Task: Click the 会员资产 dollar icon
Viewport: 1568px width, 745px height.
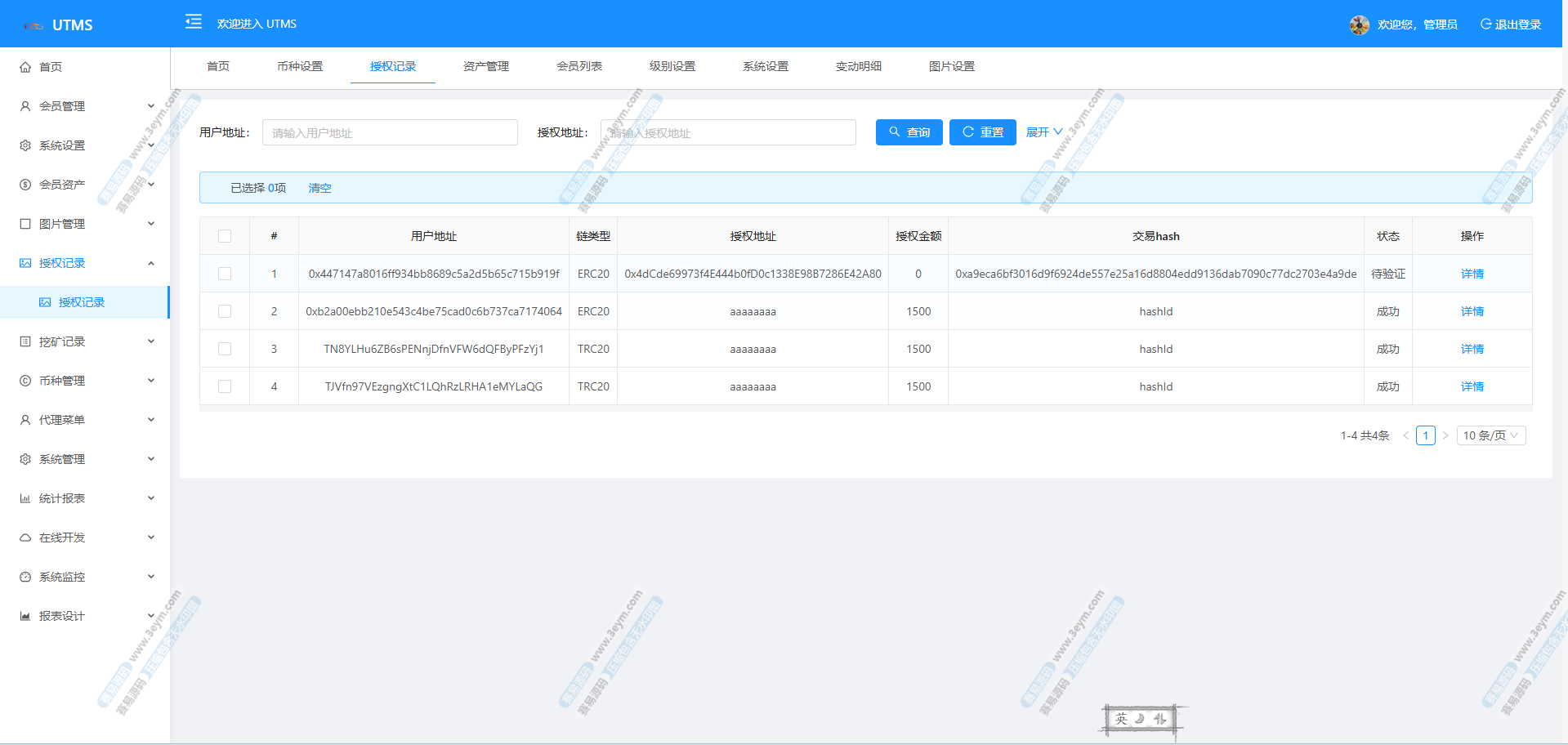Action: point(25,185)
